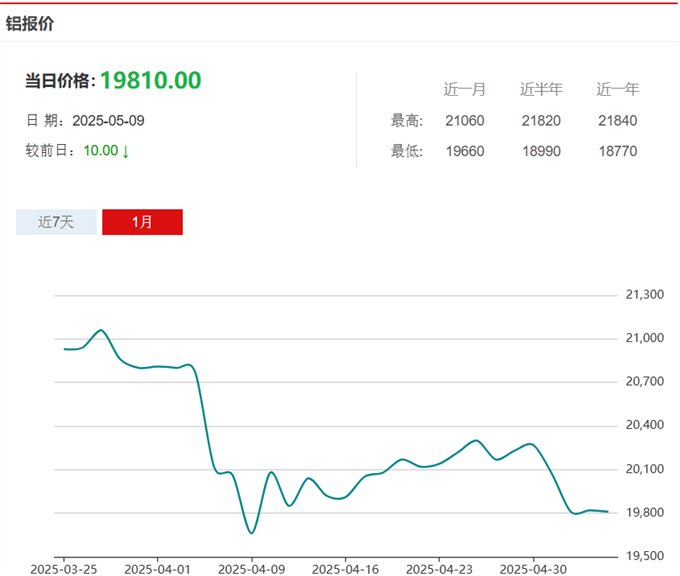The height and width of the screenshot is (576, 680).
Task: Click the 2025-04-09 x-axis label
Action: tap(251, 567)
